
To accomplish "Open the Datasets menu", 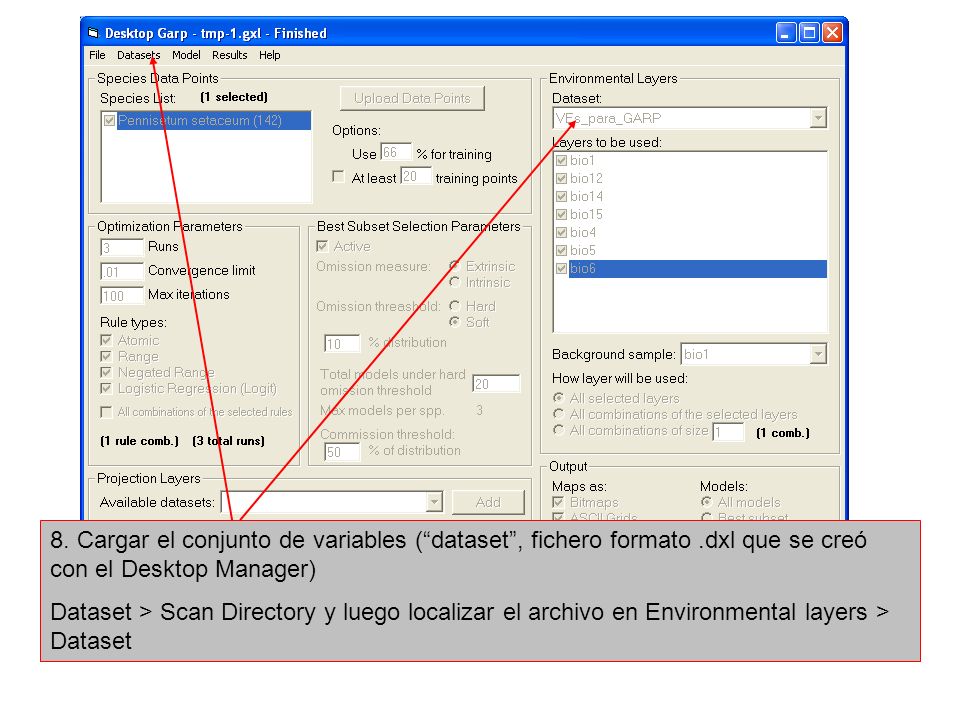I will click(138, 55).
